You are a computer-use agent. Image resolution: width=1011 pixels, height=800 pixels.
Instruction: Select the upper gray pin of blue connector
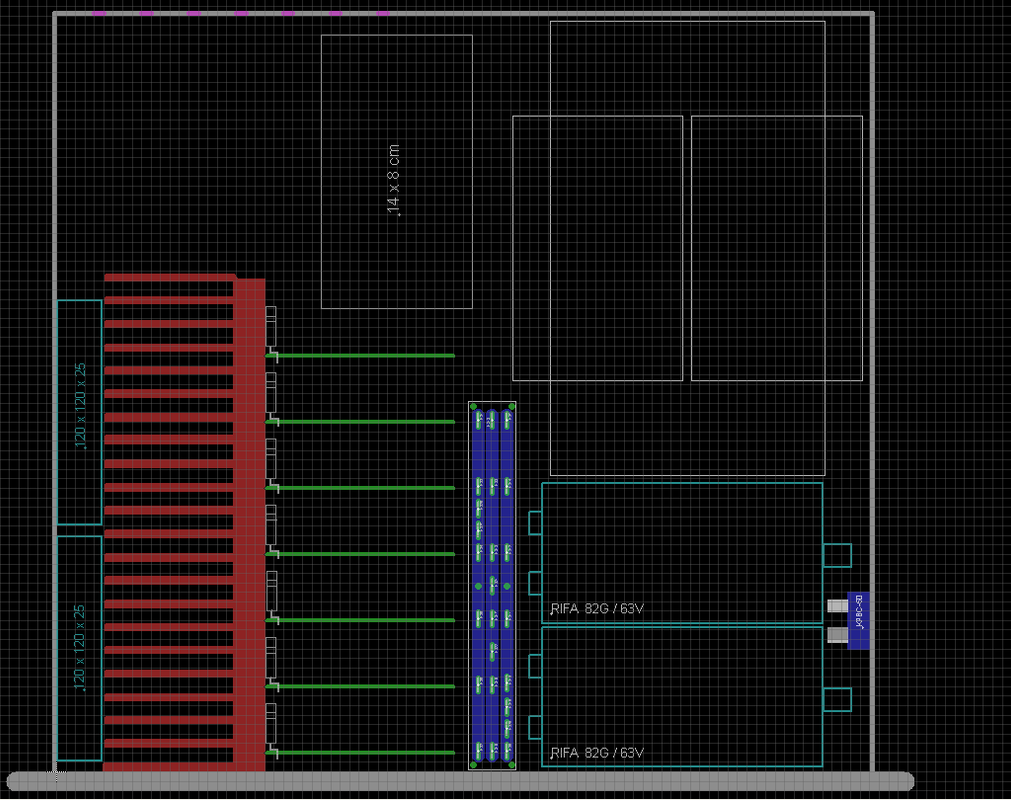[x=838, y=606]
